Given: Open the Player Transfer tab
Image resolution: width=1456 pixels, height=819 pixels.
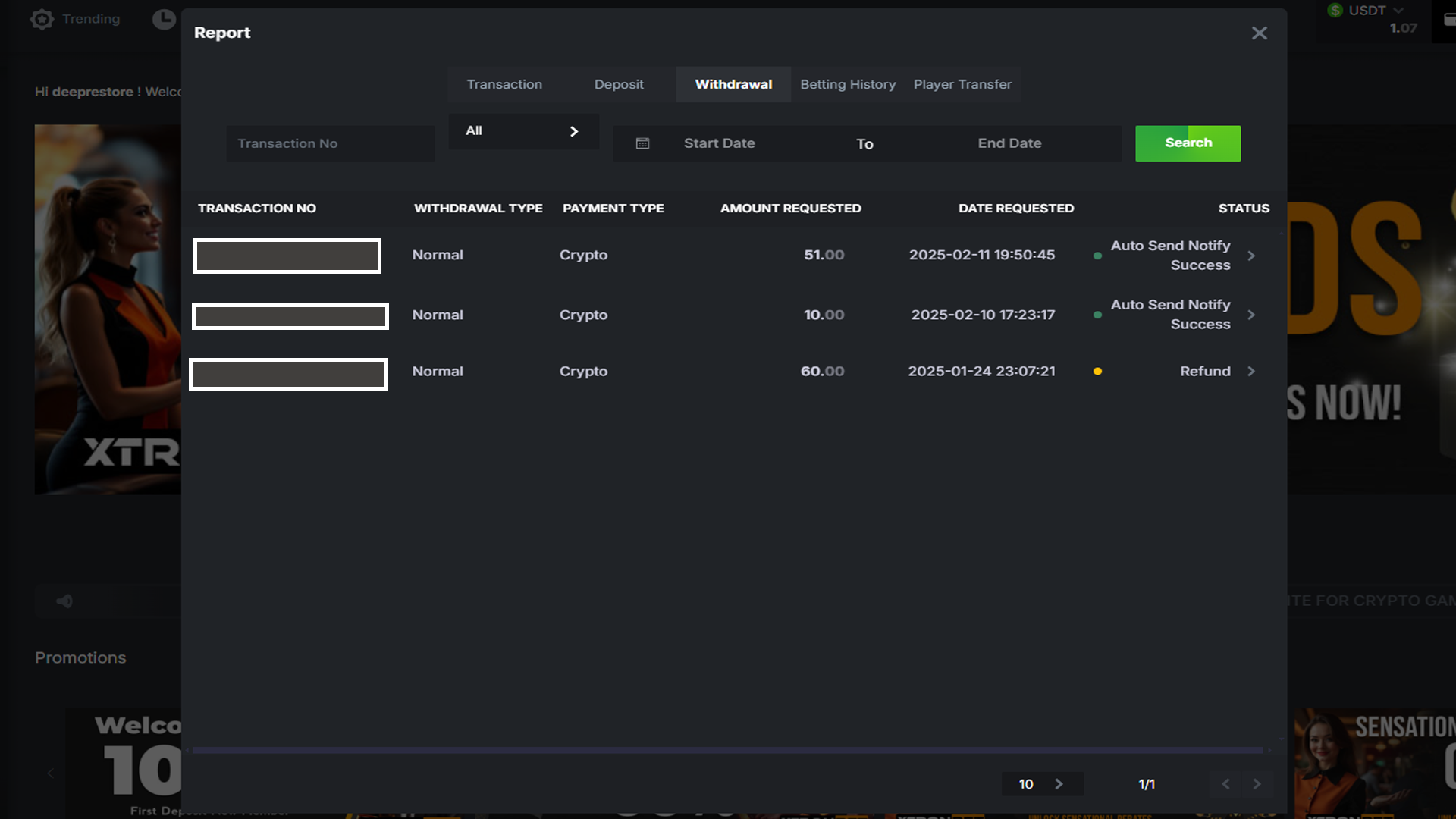Looking at the screenshot, I should point(962,84).
